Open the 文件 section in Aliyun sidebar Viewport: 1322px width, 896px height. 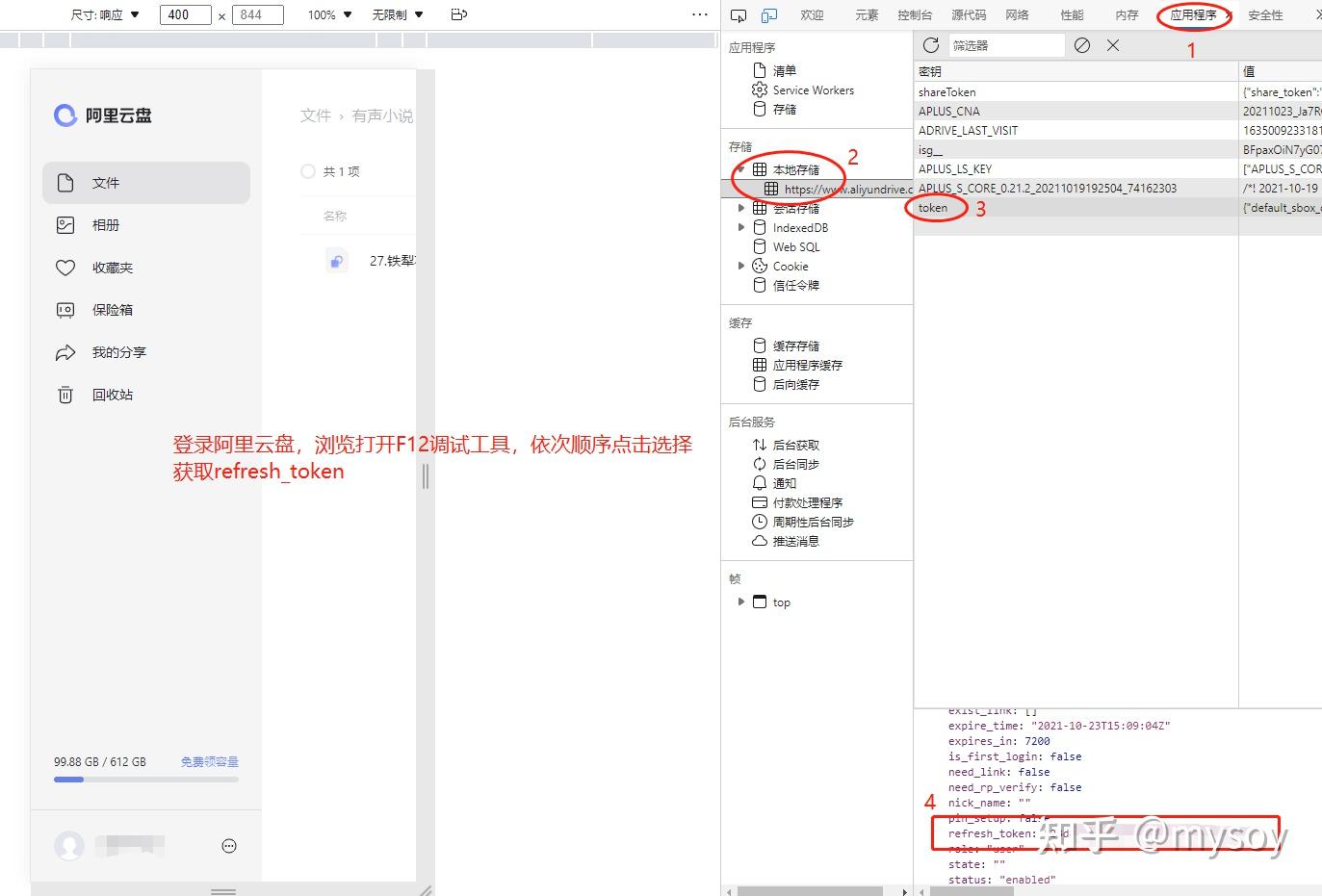click(146, 183)
